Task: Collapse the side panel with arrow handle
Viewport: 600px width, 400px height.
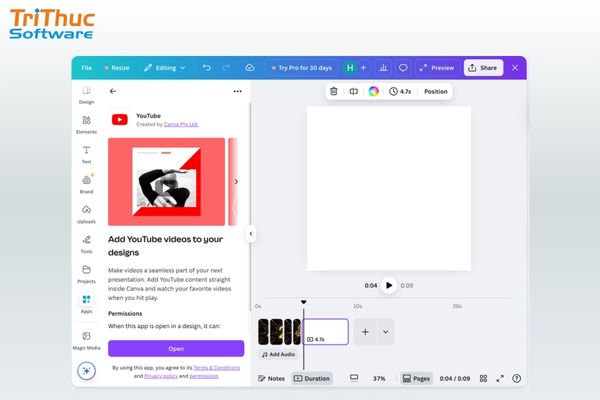Action: pyautogui.click(x=251, y=233)
